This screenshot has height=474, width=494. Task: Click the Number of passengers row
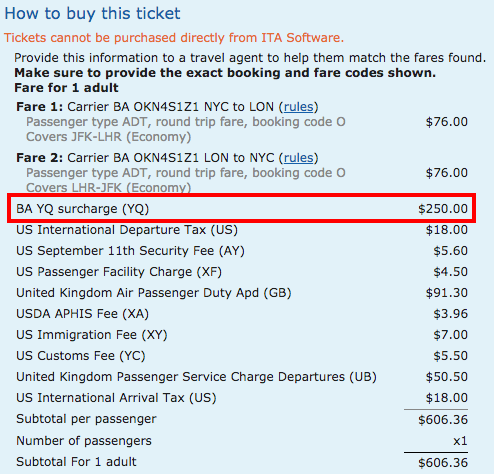242,441
